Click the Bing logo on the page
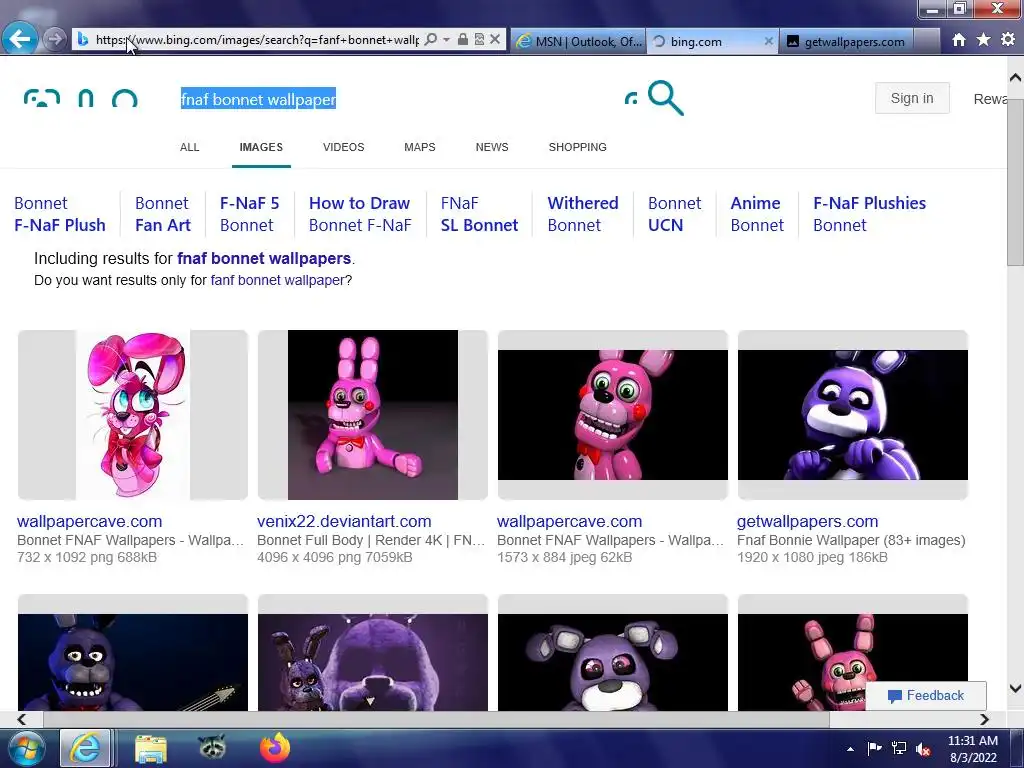The width and height of the screenshot is (1024, 768). pyautogui.click(x=80, y=99)
